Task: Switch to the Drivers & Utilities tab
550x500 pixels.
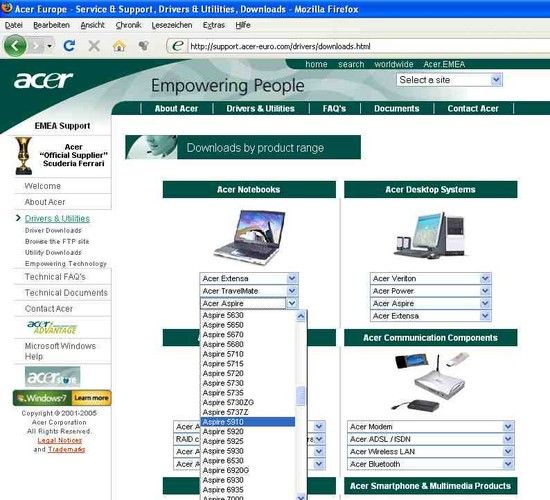Action: tap(260, 108)
